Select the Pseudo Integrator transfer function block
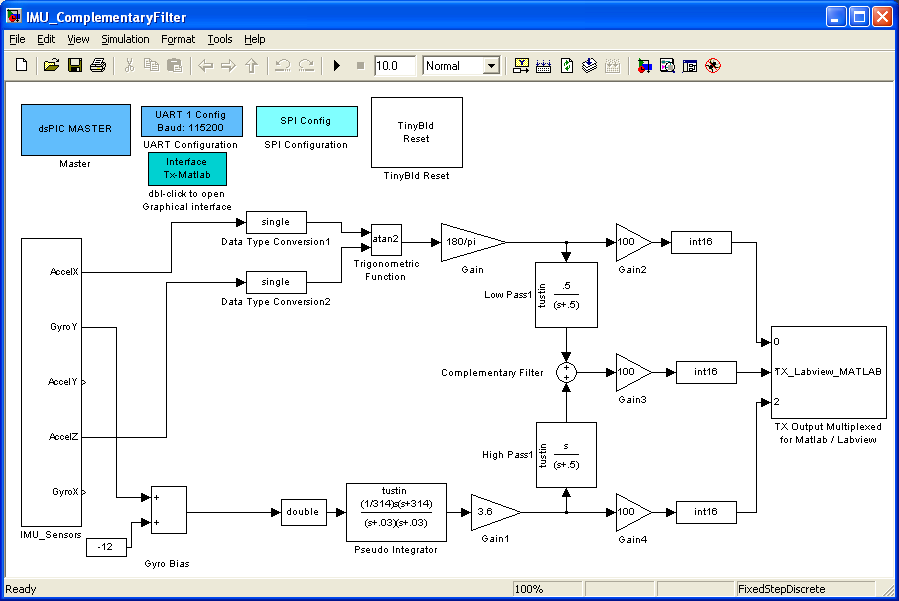This screenshot has width=899, height=601. point(396,512)
